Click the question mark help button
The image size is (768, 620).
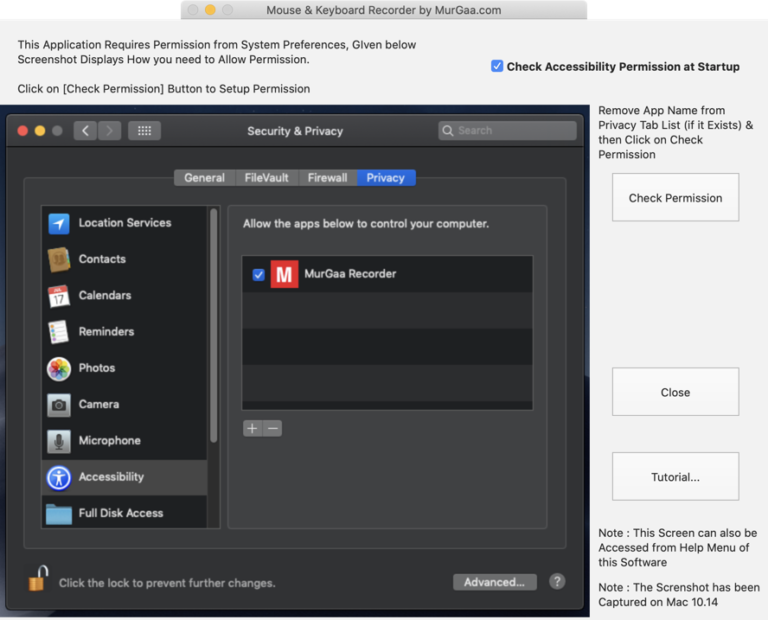[x=557, y=582]
